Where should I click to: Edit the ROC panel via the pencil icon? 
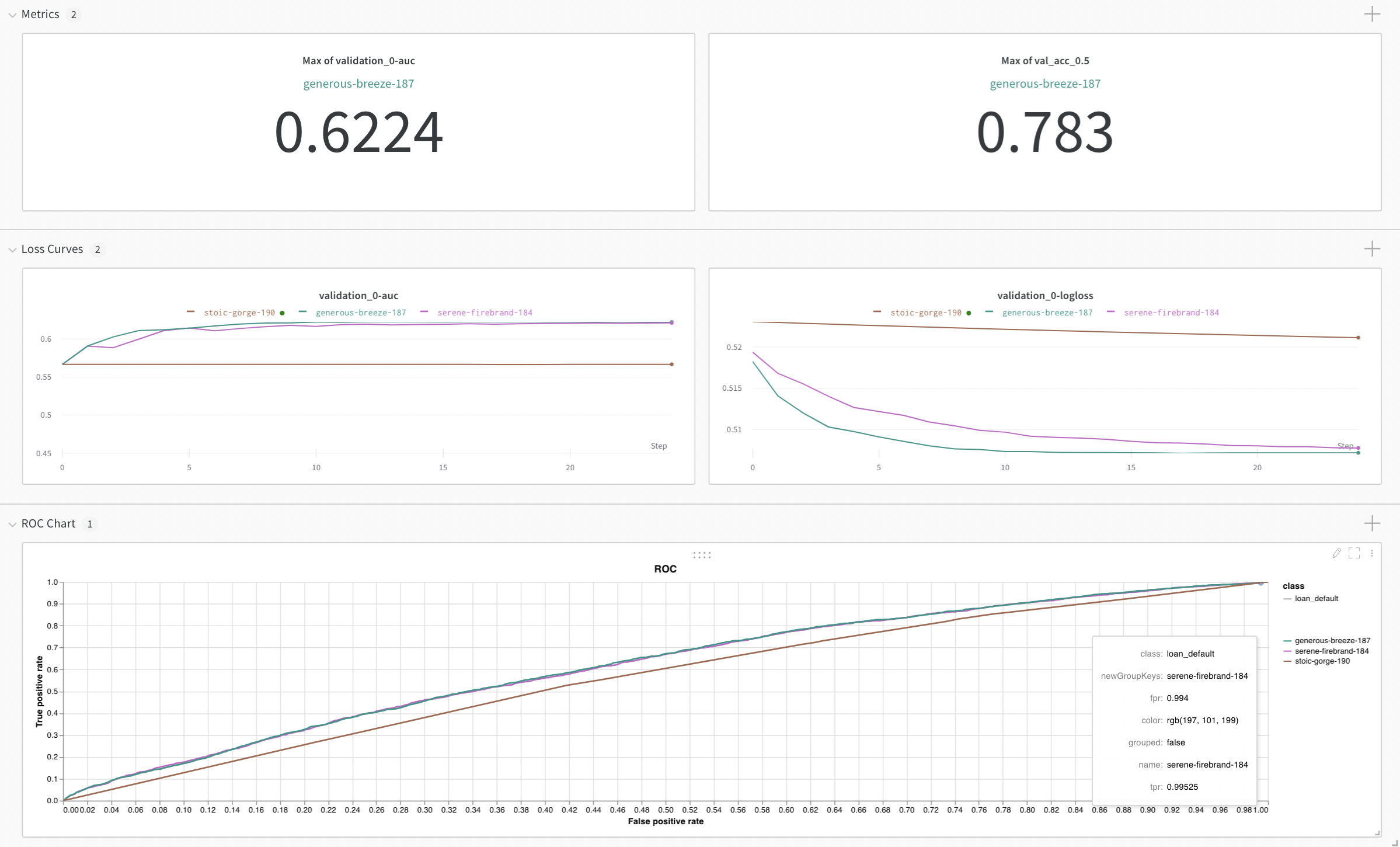pos(1336,553)
